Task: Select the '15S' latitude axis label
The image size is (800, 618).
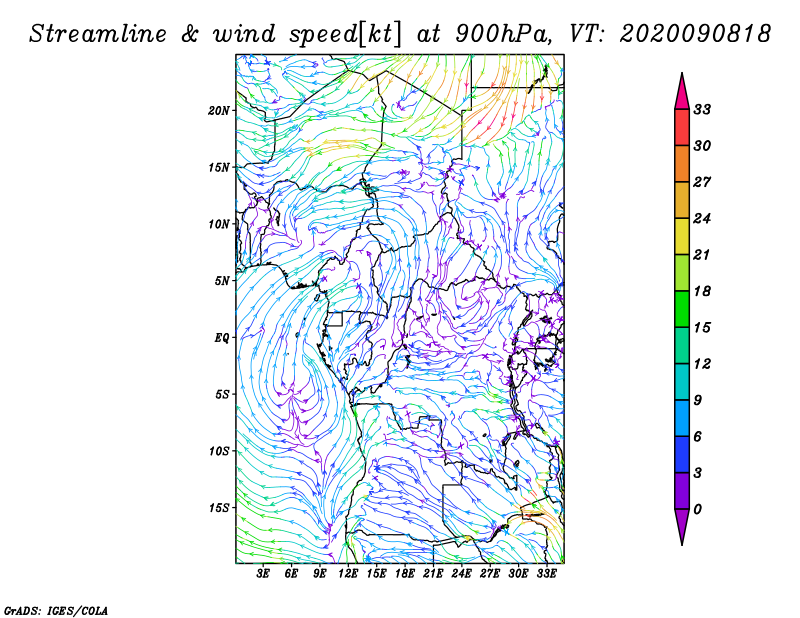Action: (219, 508)
